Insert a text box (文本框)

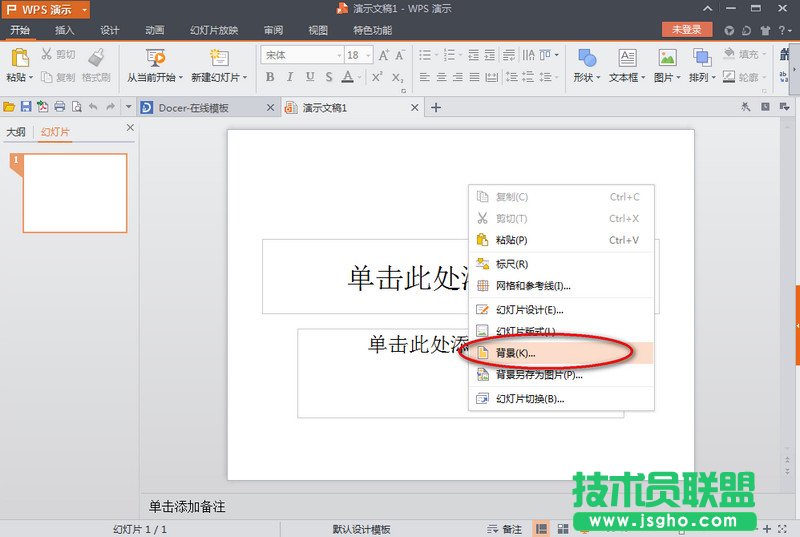tap(627, 58)
